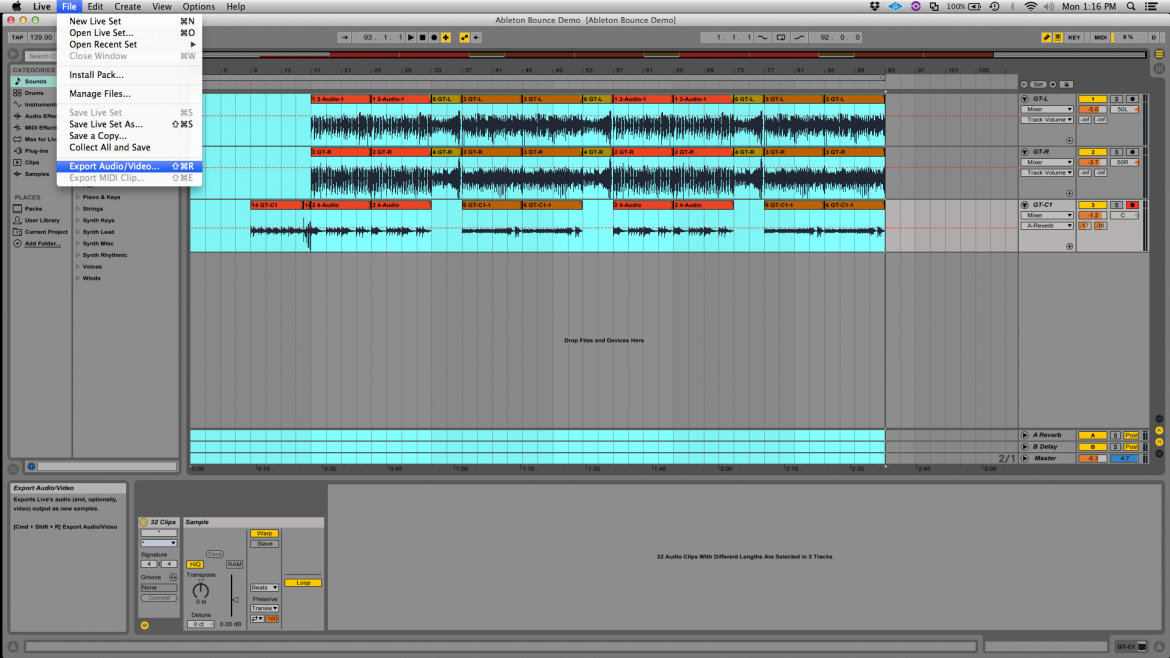The width and height of the screenshot is (1170, 658).
Task: Collapse the GT-R track fold triangle
Action: click(x=1024, y=152)
